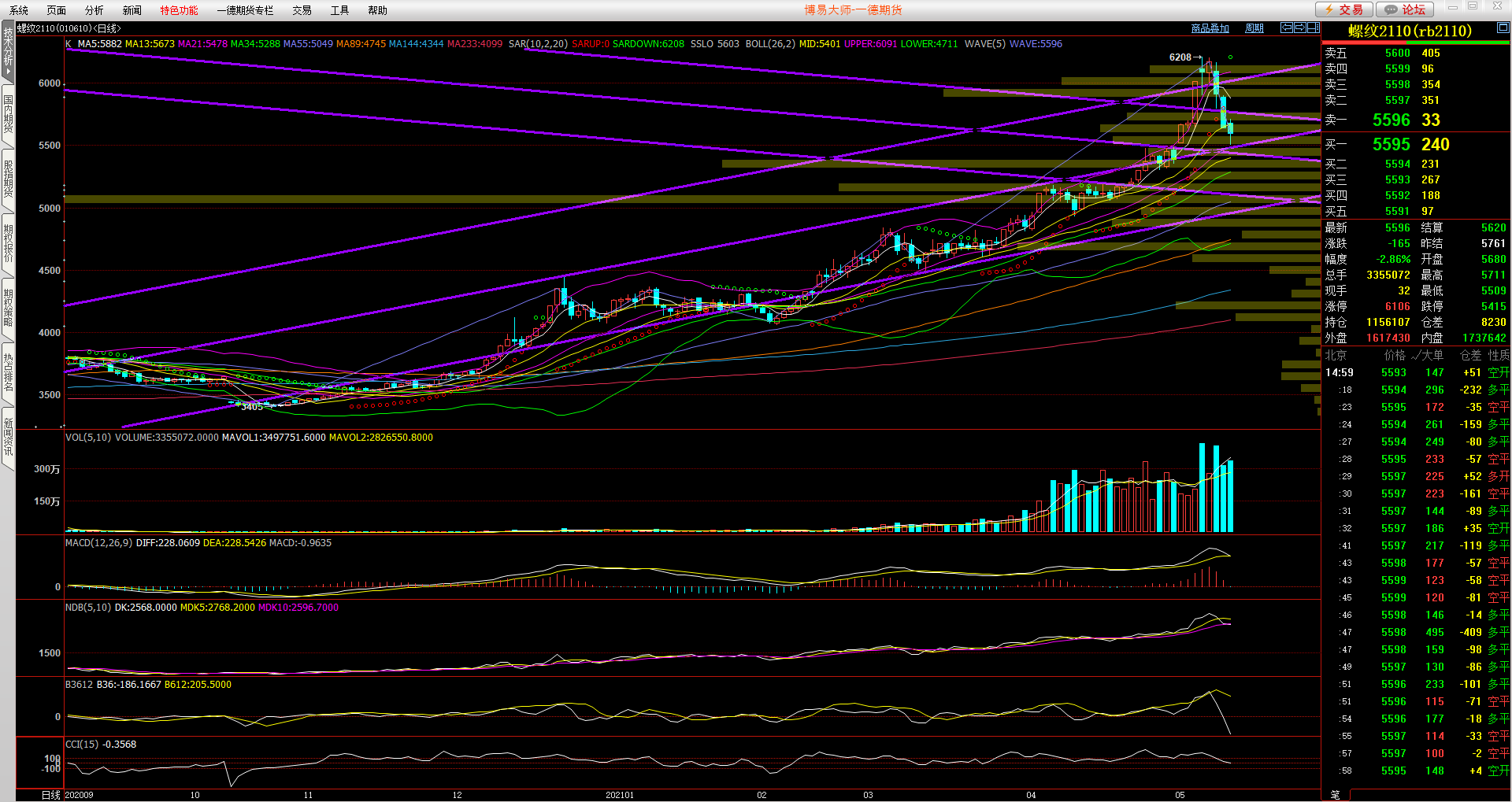The height and width of the screenshot is (802, 1512).
Task: Click the right arrow navigation icon above the chart
Action: (1299, 28)
